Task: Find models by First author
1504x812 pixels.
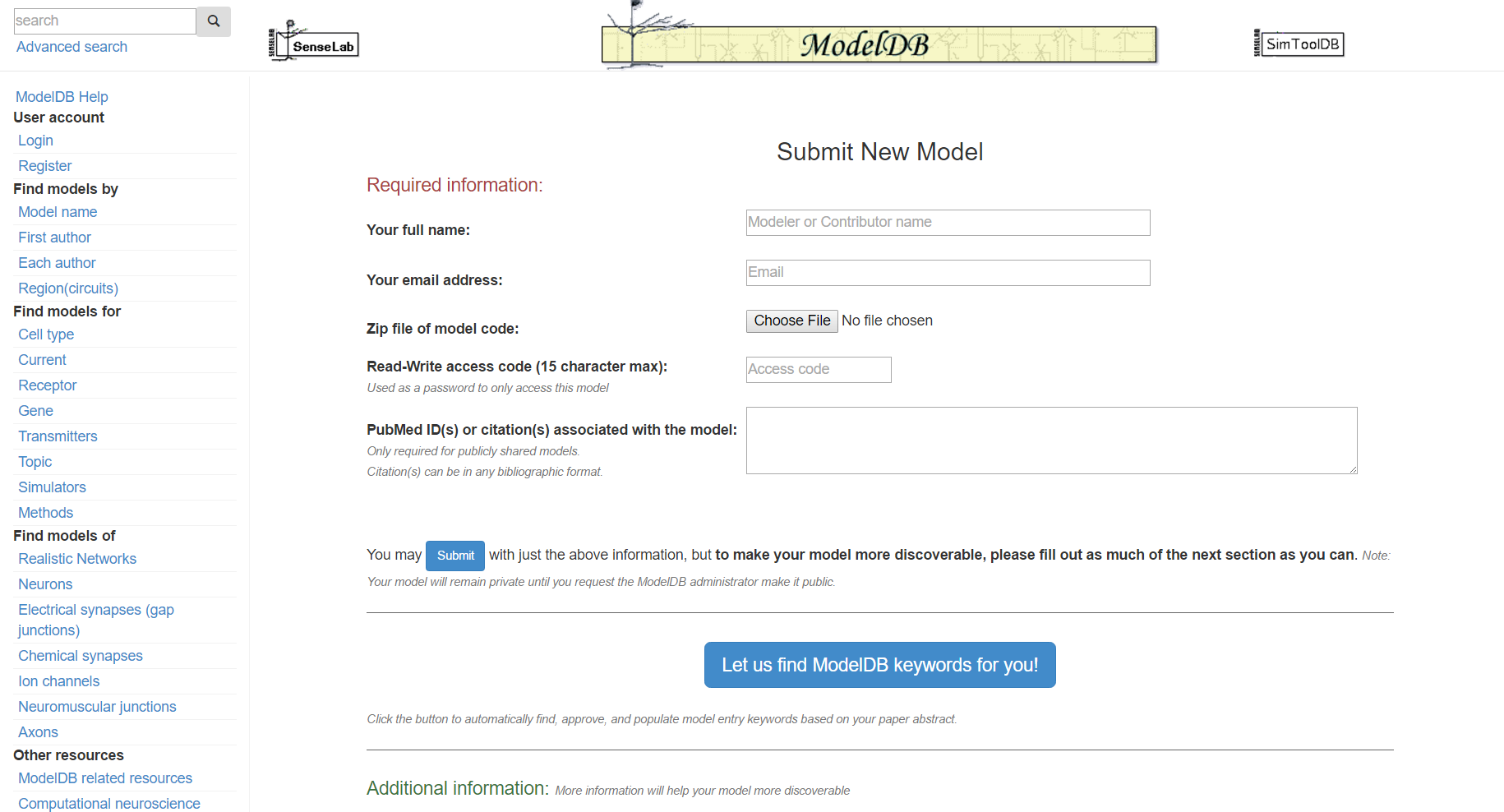Action: point(54,238)
